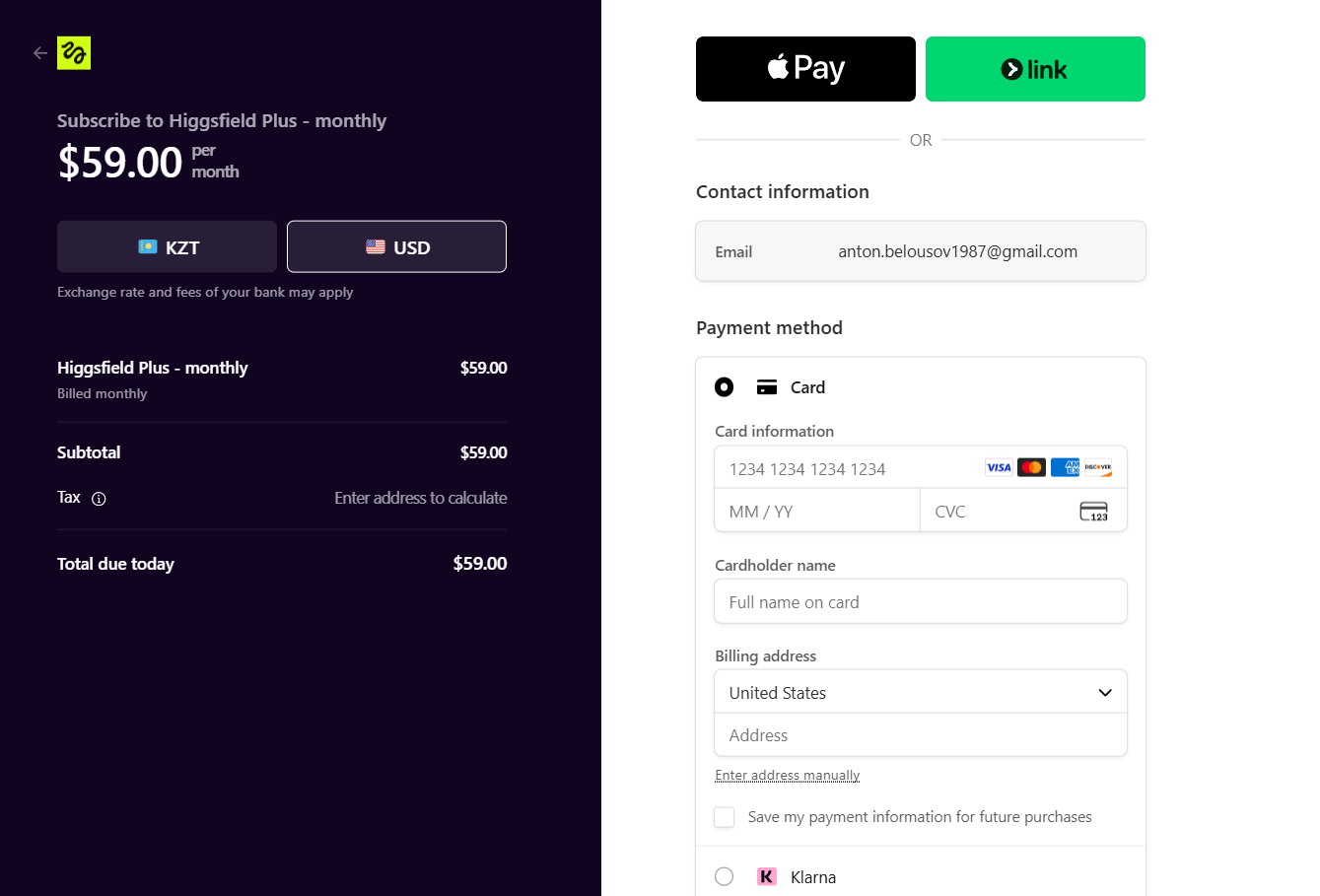This screenshot has width=1320, height=896.
Task: Switch currency to USD
Action: click(397, 246)
